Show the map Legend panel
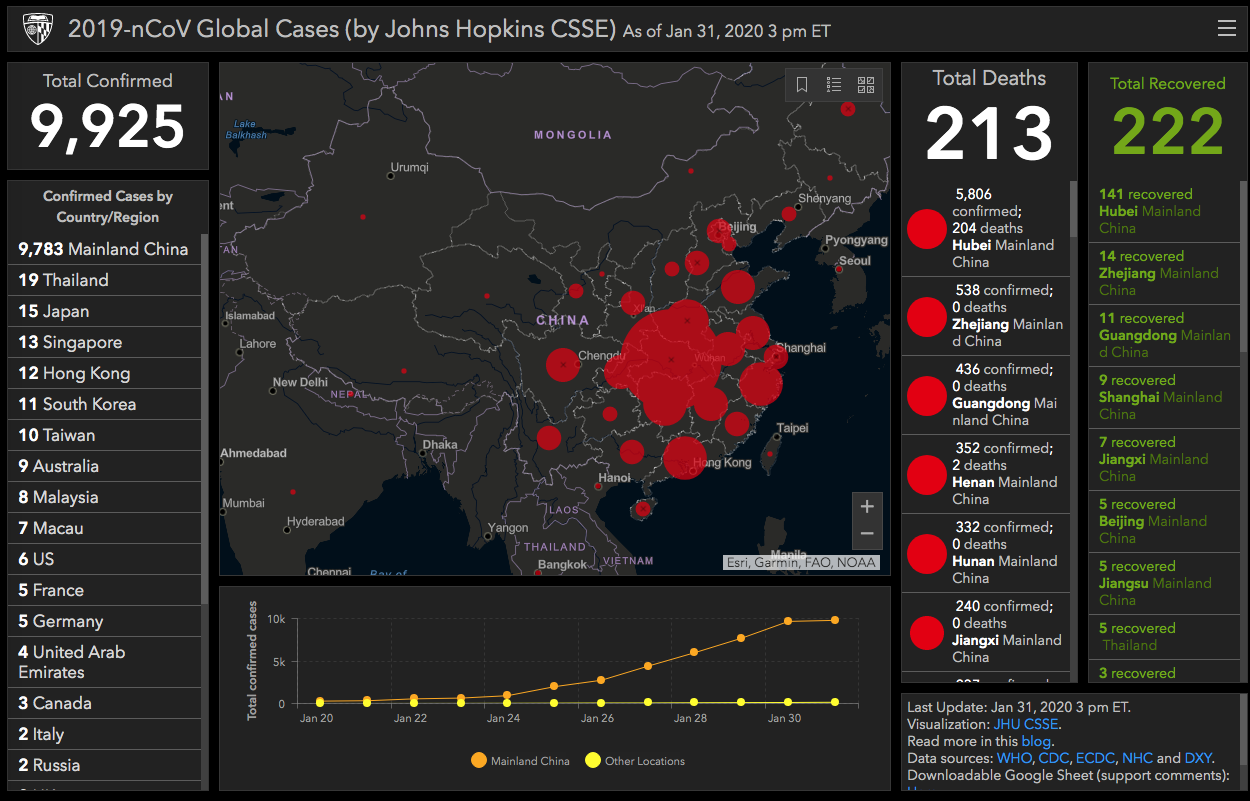The width and height of the screenshot is (1250, 801). (x=834, y=85)
